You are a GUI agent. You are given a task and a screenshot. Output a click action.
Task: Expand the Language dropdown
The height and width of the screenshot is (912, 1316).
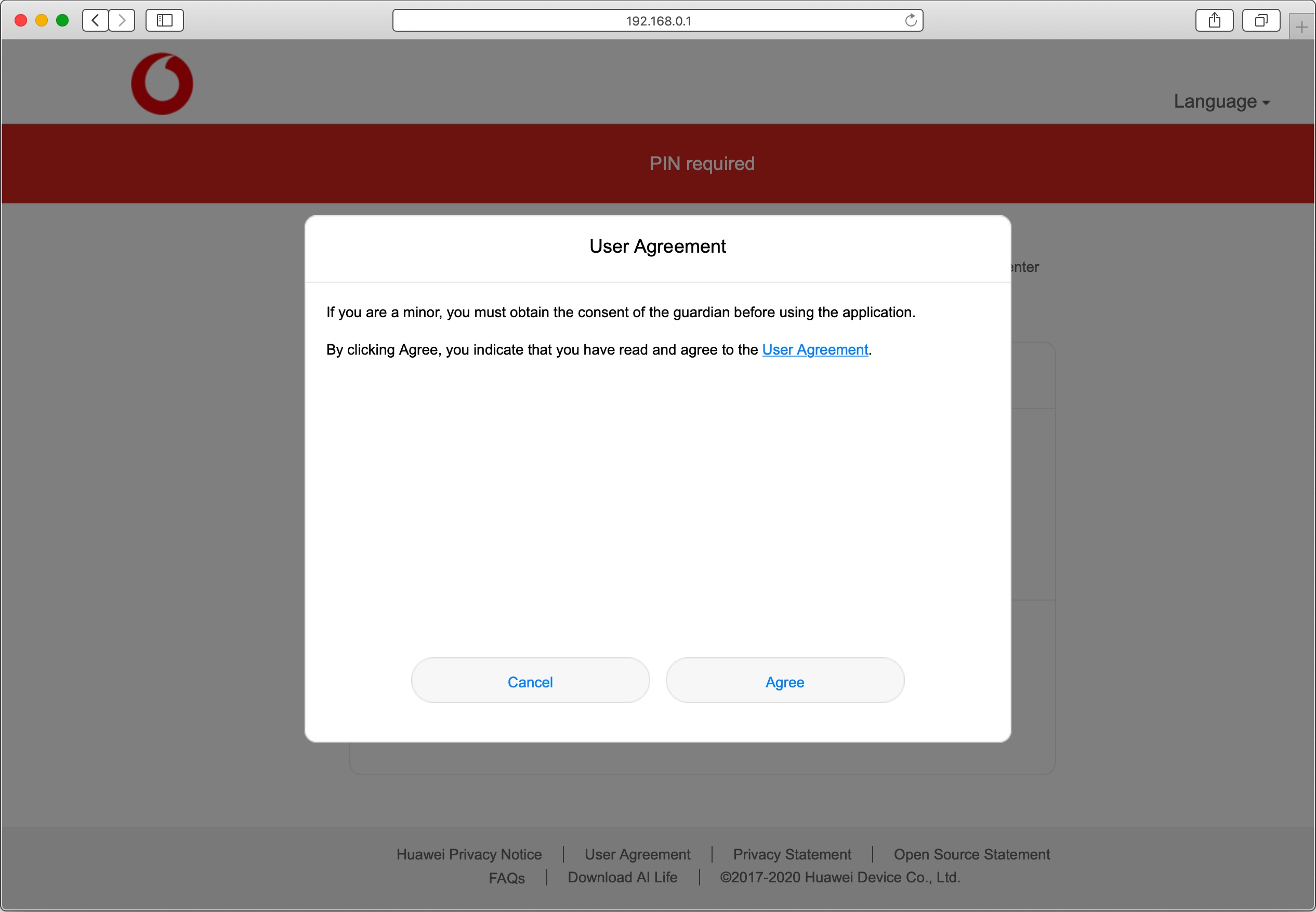pos(1221,102)
